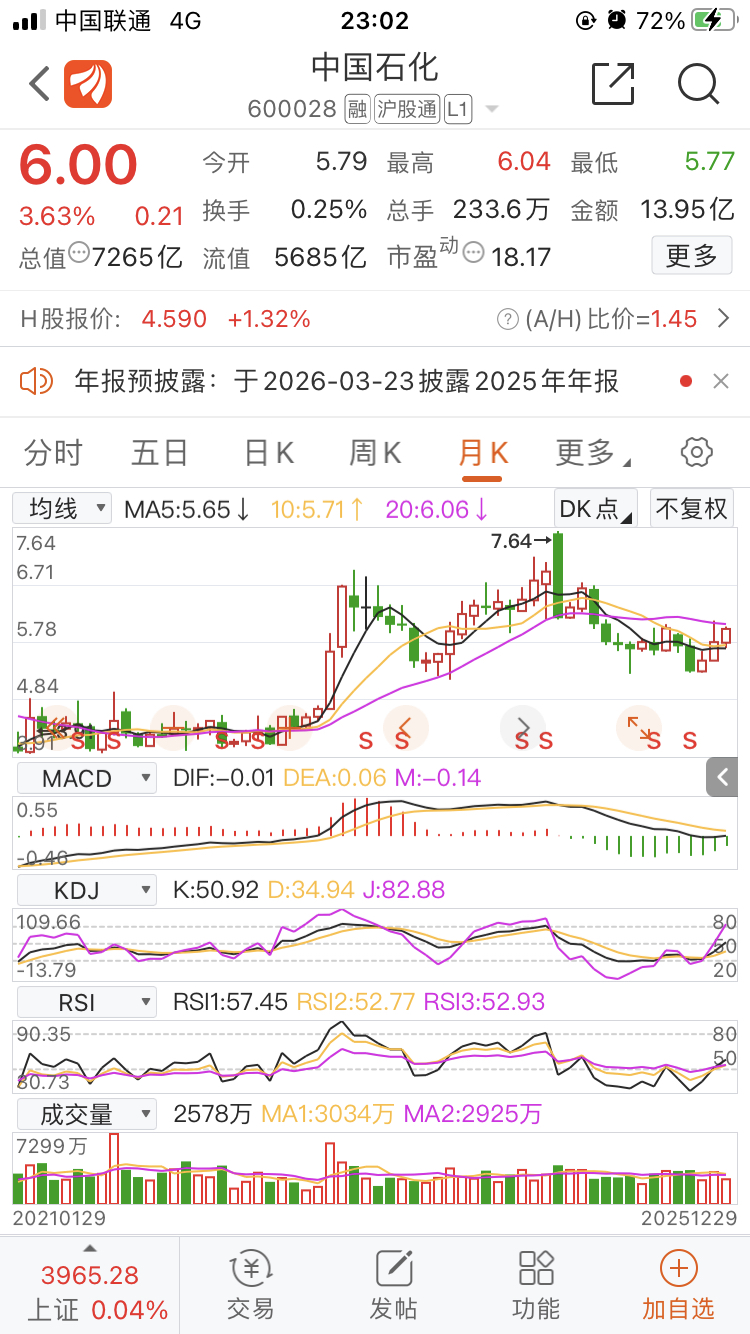Tap the speaker announcement icon

(36, 381)
